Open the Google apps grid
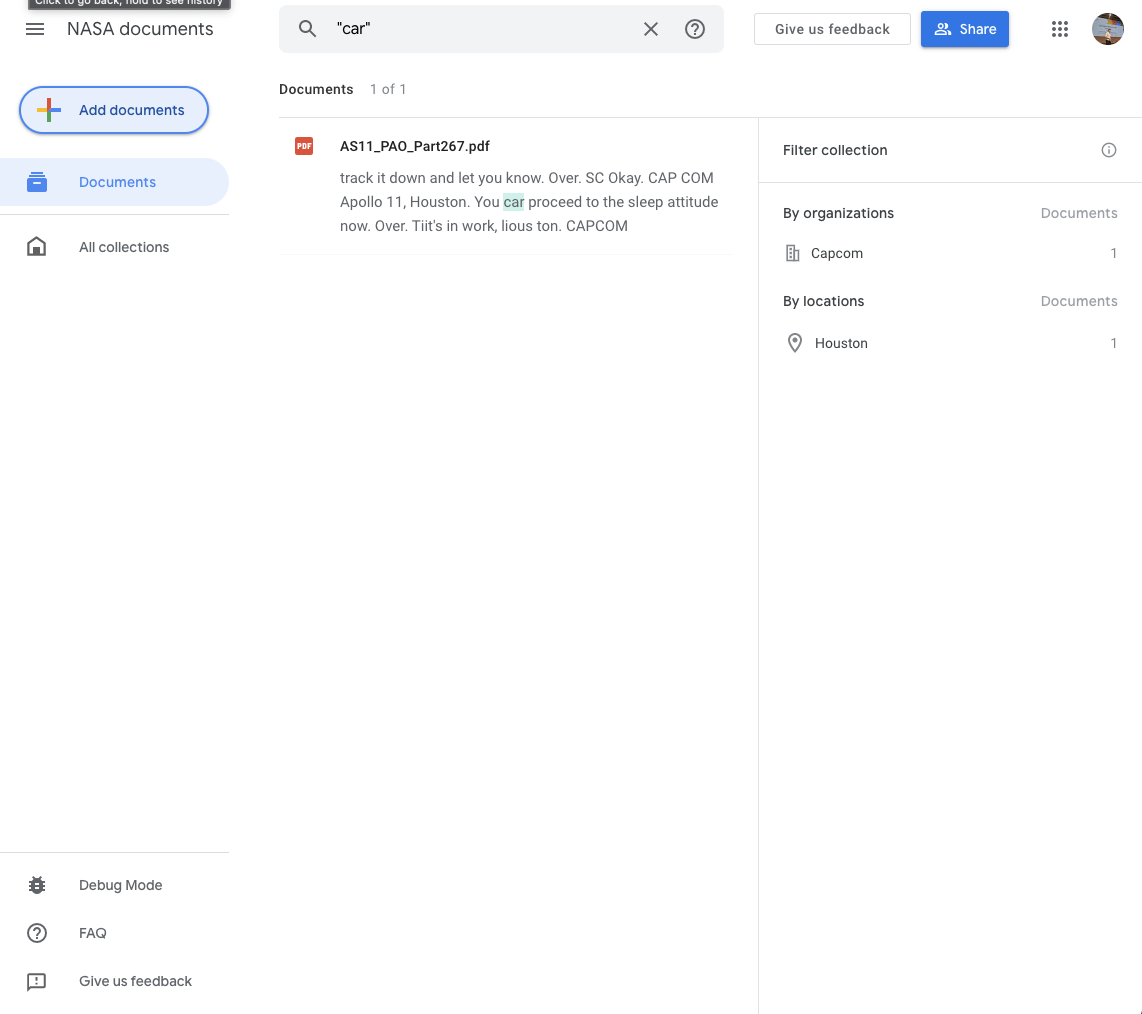The image size is (1142, 1014). pyautogui.click(x=1060, y=29)
